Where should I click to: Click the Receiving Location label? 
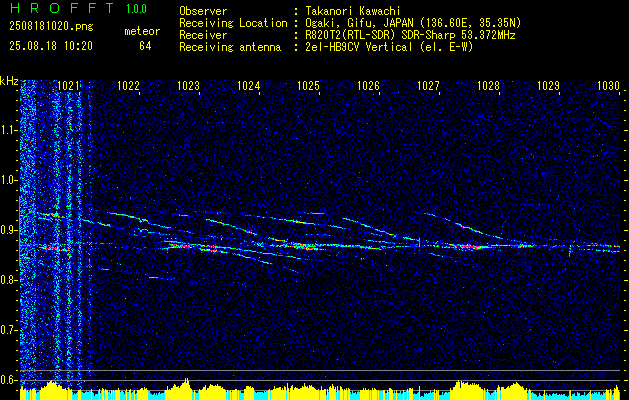coord(233,23)
